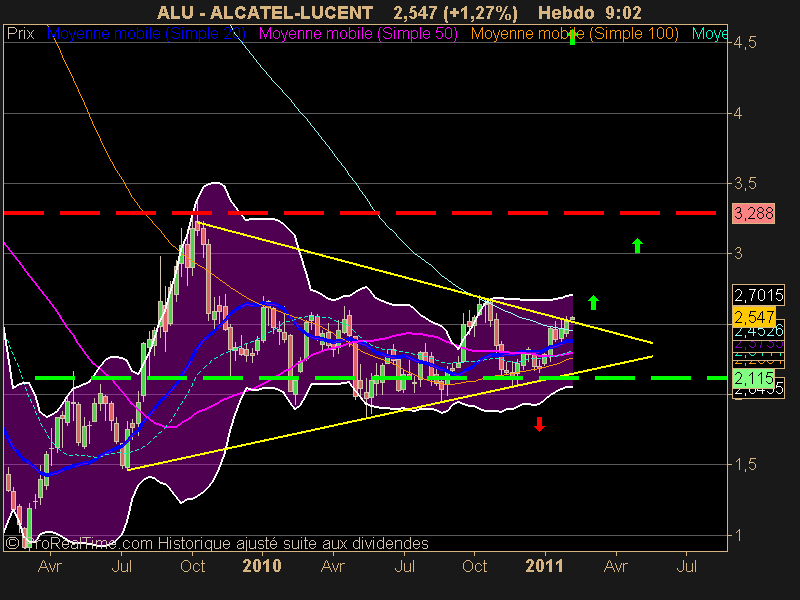The image size is (800, 600).
Task: Click the 'Avr' label right of 2010
Action: pos(333,566)
